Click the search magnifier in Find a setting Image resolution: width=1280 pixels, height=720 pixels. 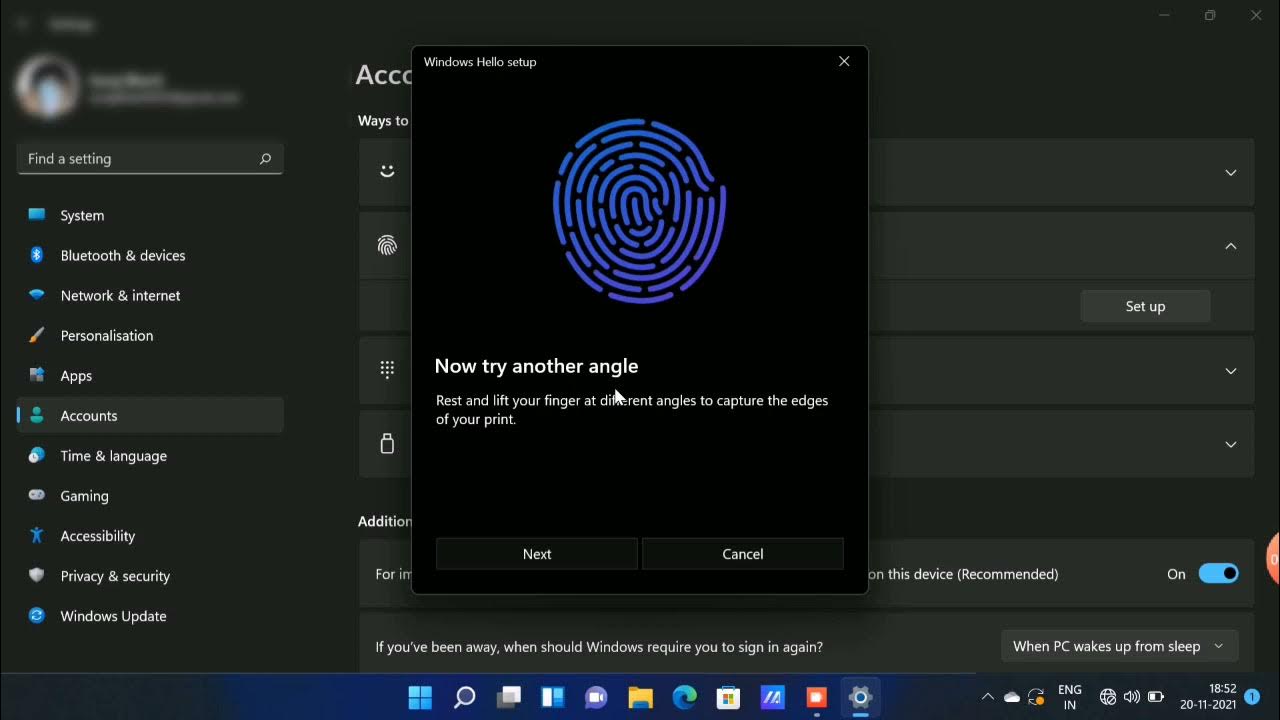(x=265, y=158)
